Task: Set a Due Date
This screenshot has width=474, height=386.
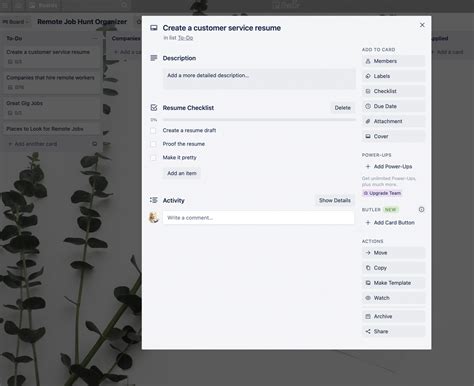Action: tap(393, 106)
